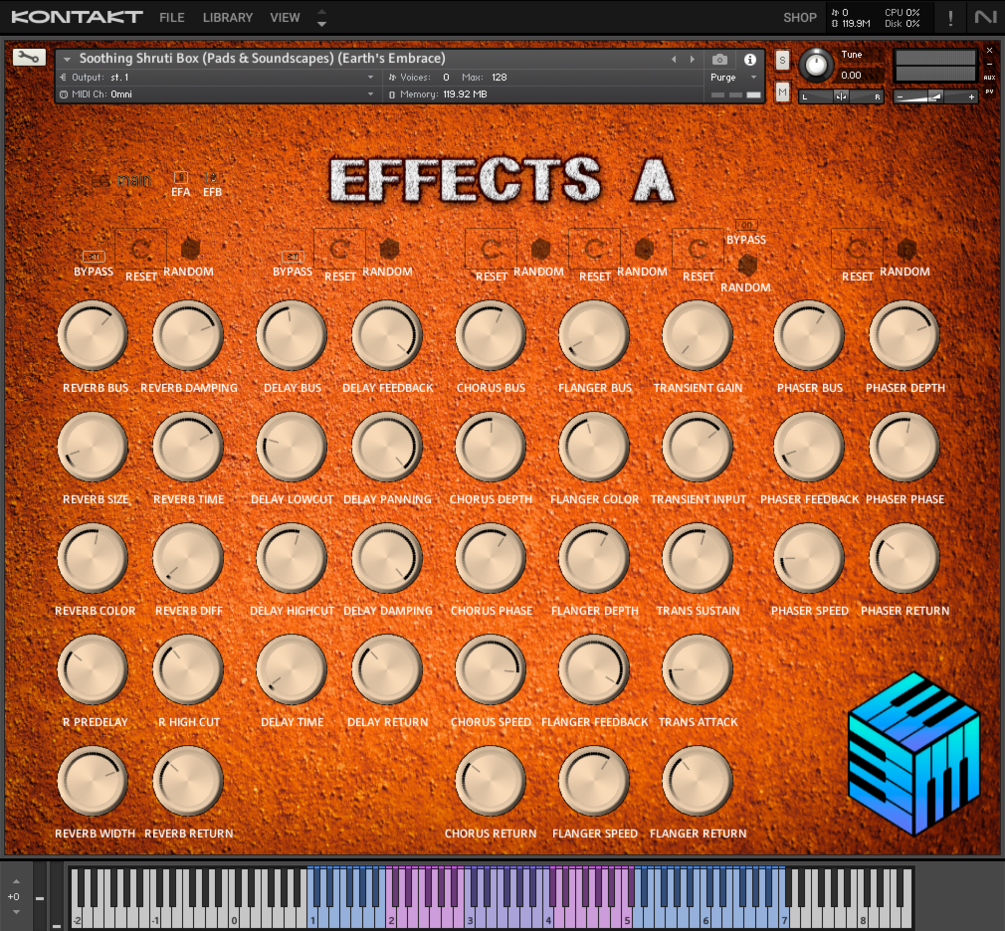Click the exclamation mark warning icon
1005x931 pixels.
(x=951, y=18)
